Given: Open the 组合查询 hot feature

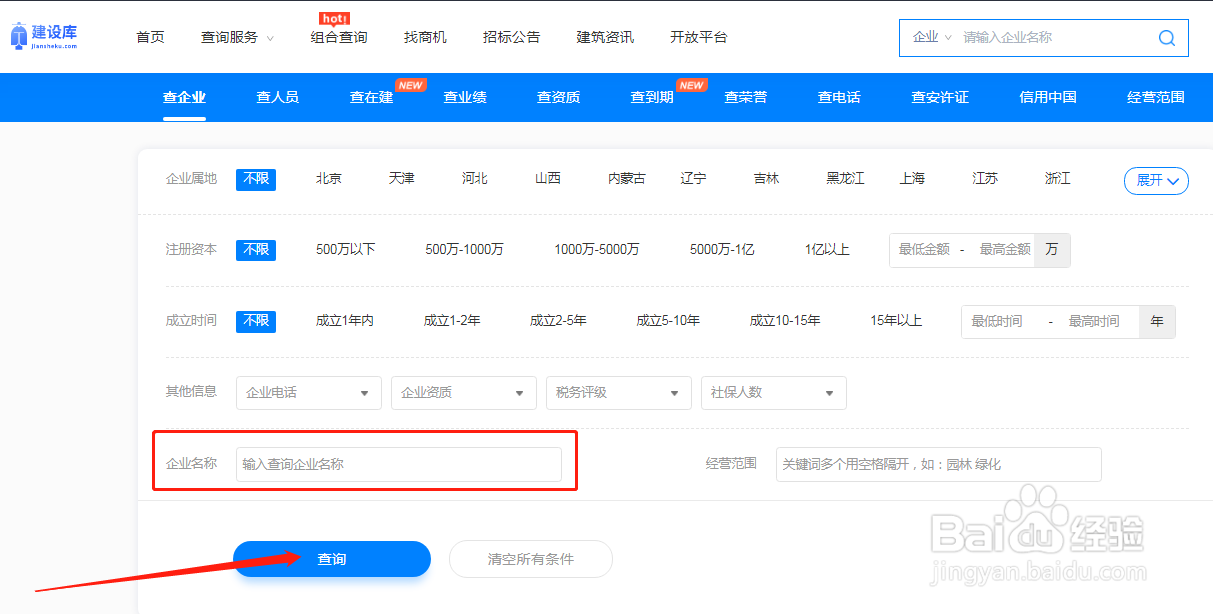Looking at the screenshot, I should (337, 37).
